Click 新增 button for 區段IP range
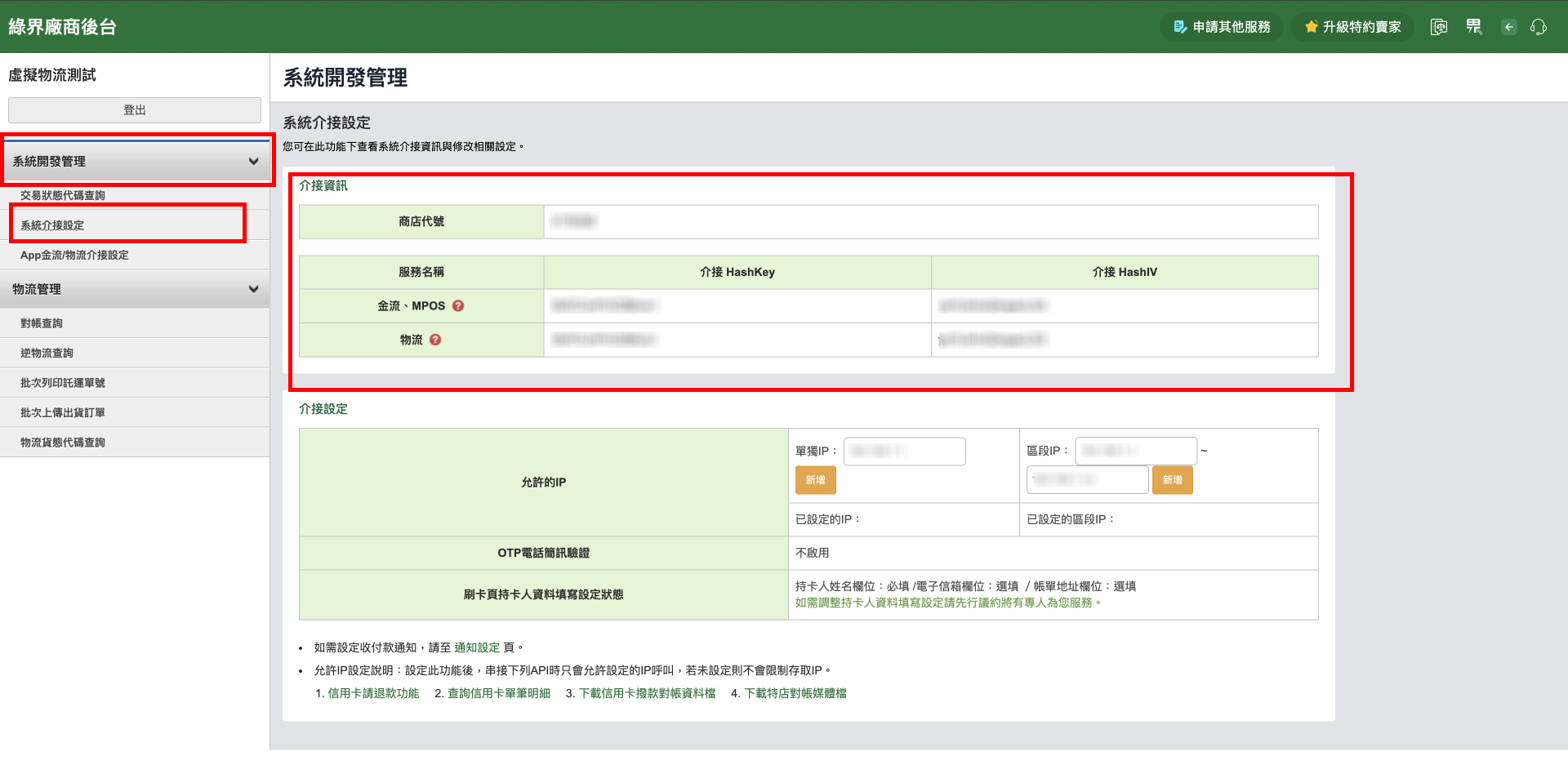The image size is (1568, 783). (x=1172, y=480)
